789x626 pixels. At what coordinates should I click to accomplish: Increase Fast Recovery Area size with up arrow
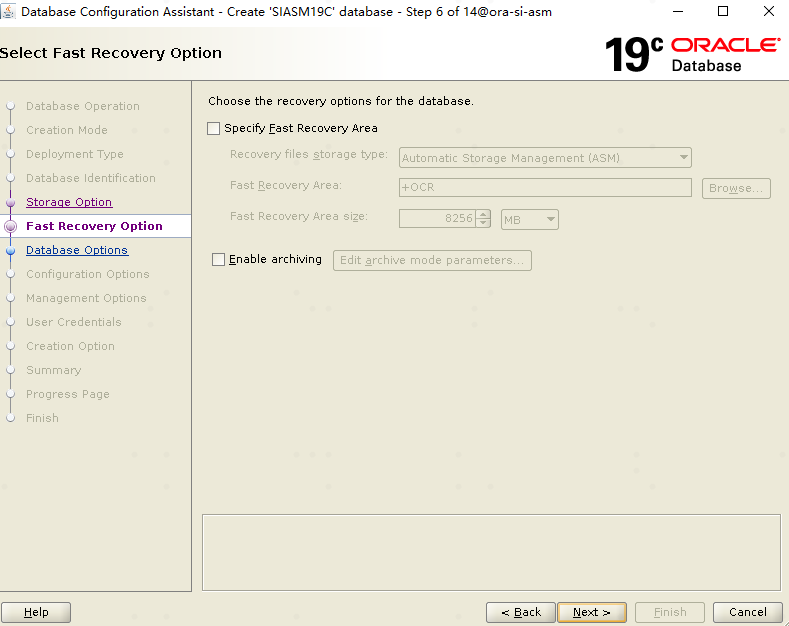pyautogui.click(x=483, y=214)
